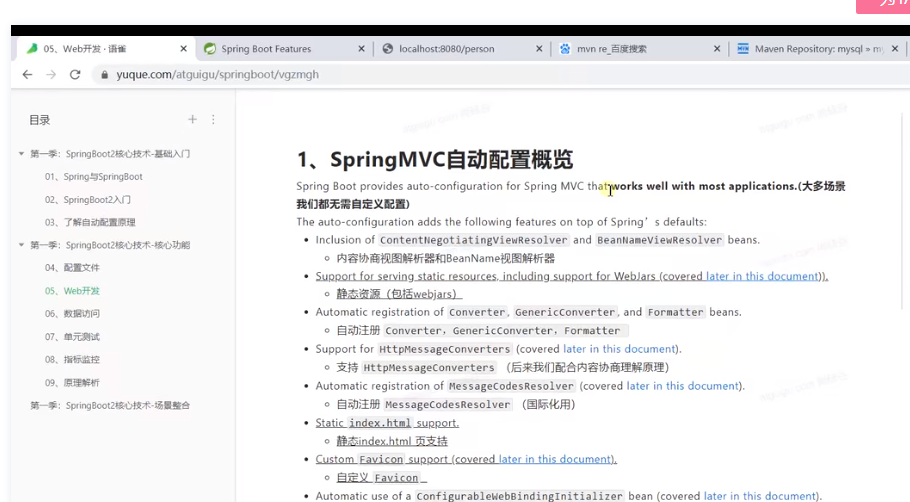Close the Maven Repository tab
The width and height of the screenshot is (910, 502).
(x=895, y=49)
